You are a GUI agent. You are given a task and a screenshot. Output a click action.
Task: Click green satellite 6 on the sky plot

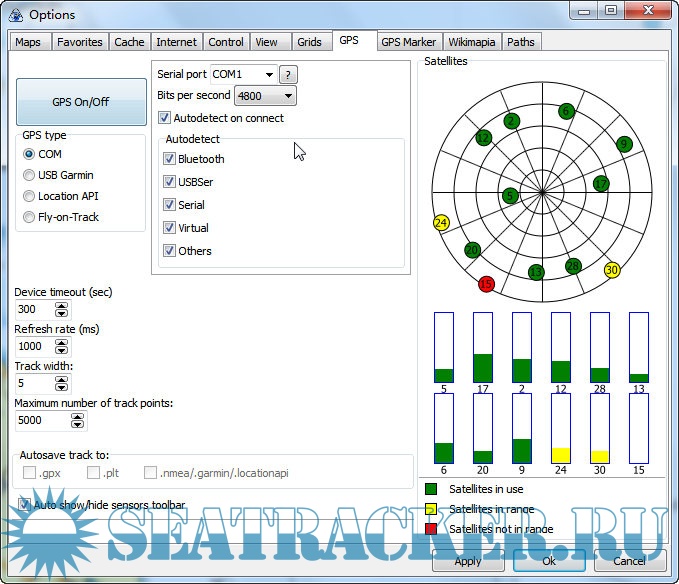(x=566, y=111)
